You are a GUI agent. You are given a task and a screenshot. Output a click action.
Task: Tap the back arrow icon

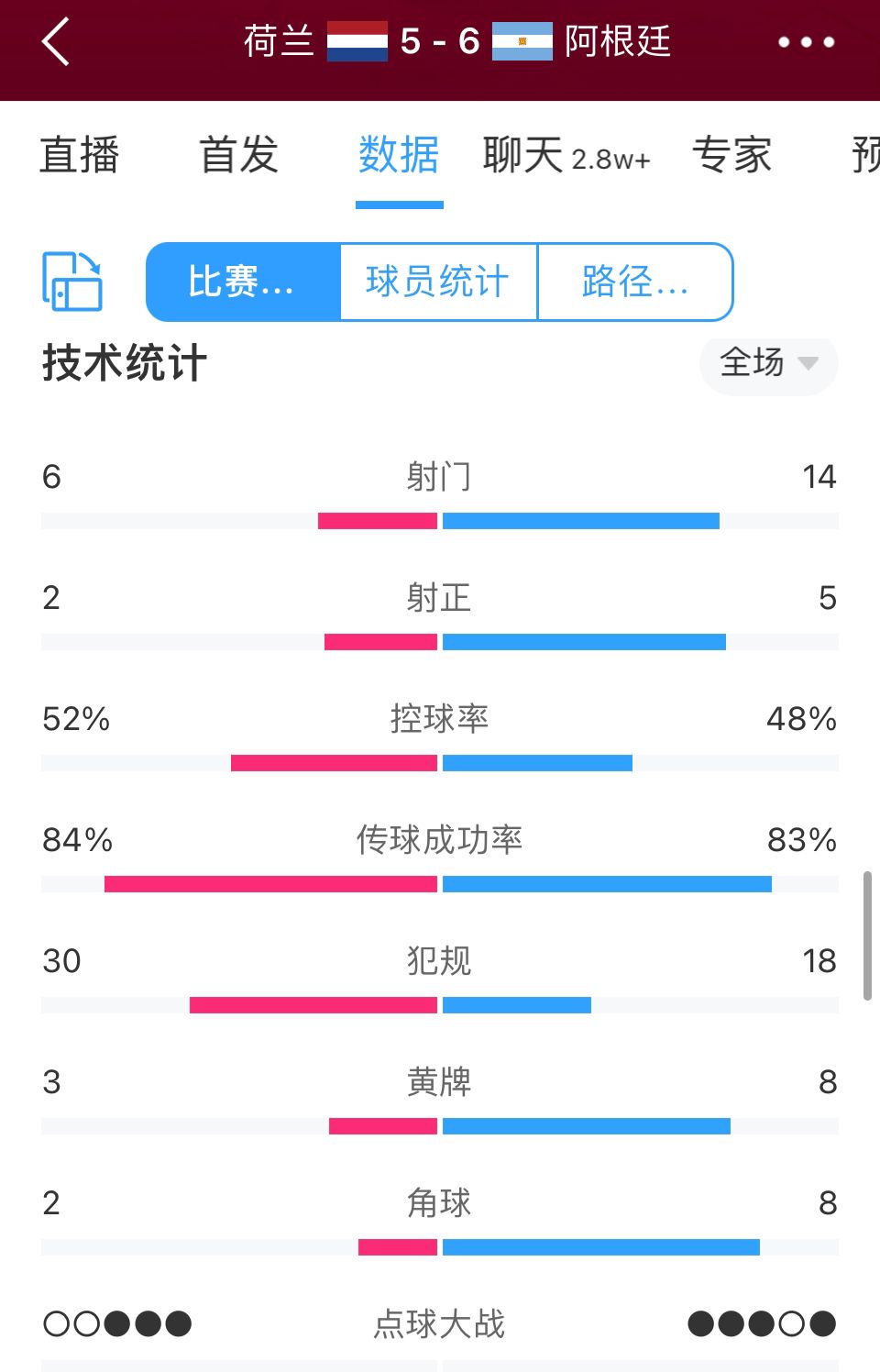(56, 42)
